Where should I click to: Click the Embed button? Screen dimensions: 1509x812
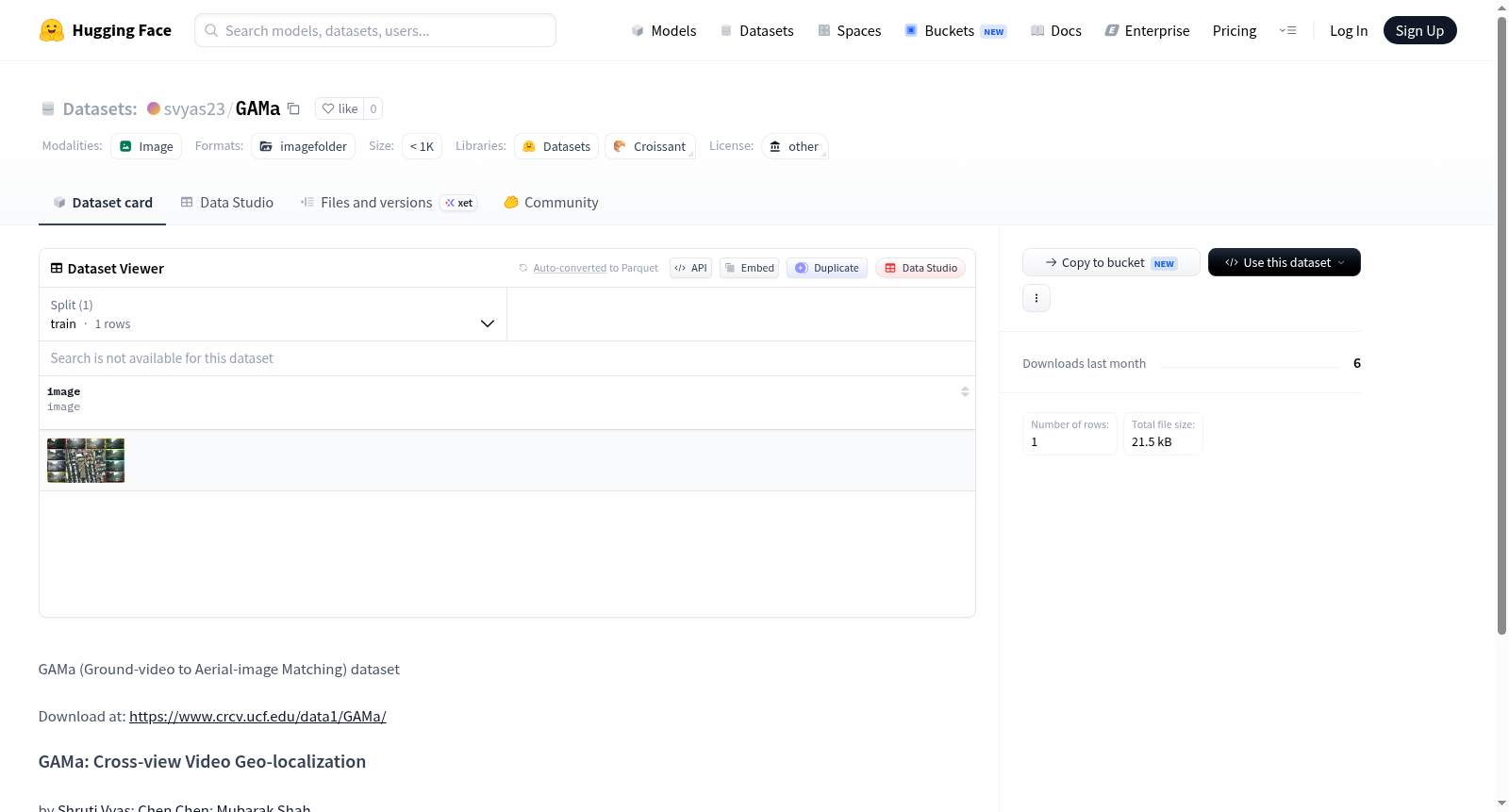point(749,268)
